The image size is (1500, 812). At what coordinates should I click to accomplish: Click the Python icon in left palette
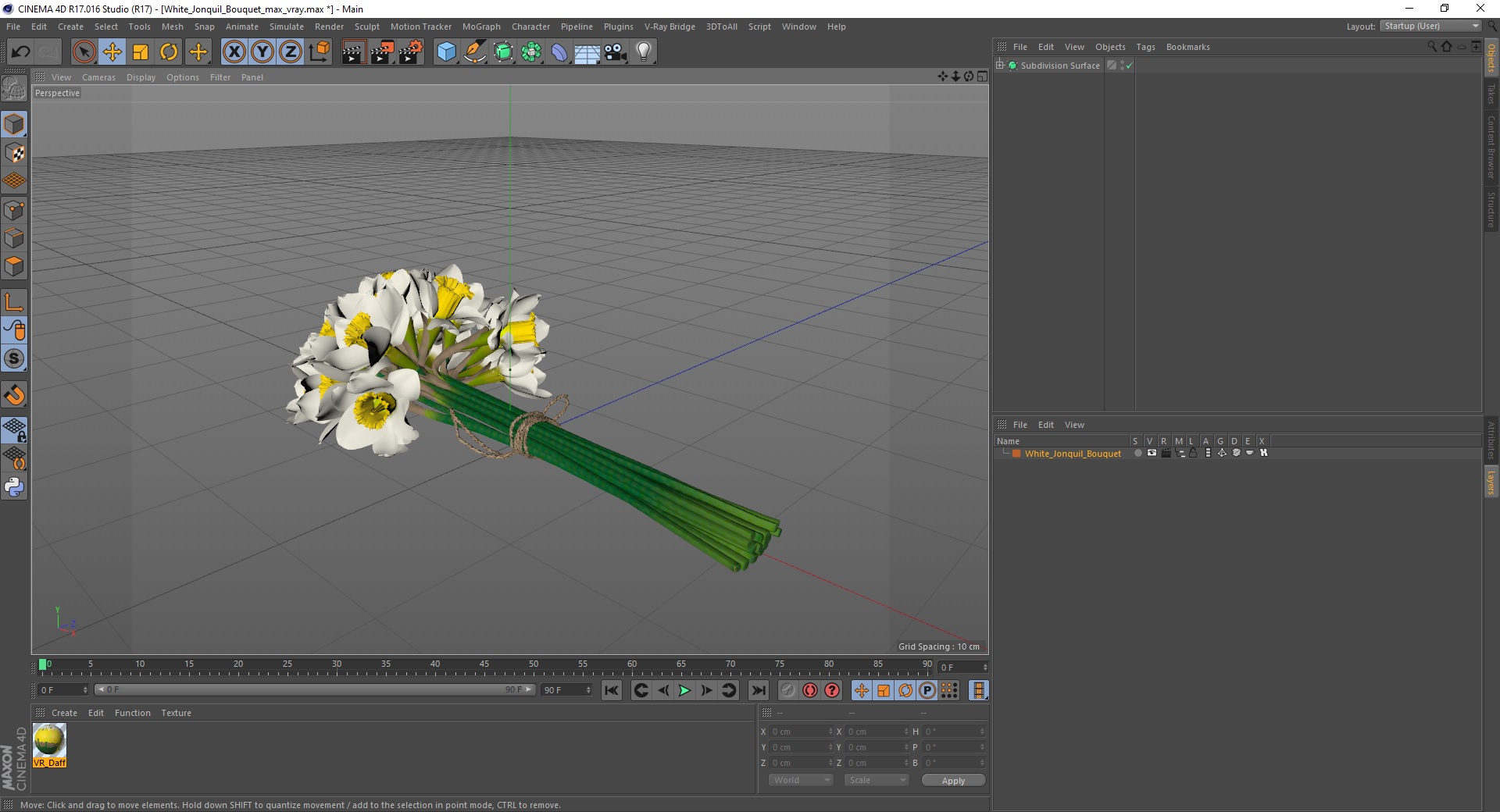[x=14, y=487]
